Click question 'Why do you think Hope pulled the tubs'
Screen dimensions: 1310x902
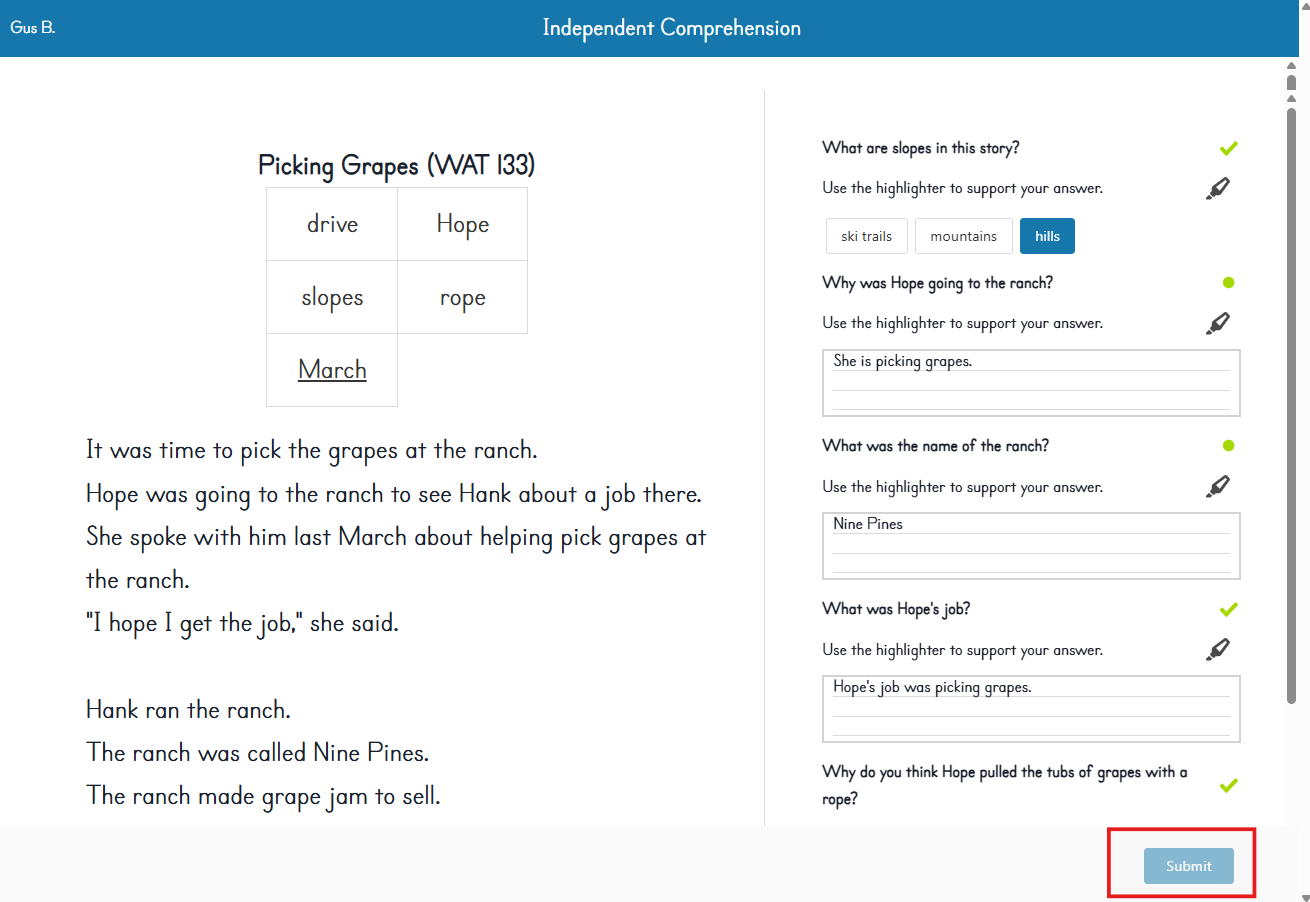1005,785
